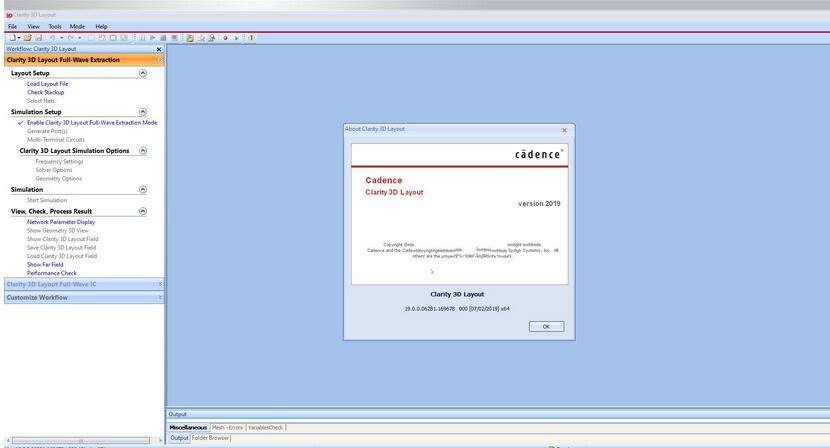Switch to the Output bottom tab

179,438
